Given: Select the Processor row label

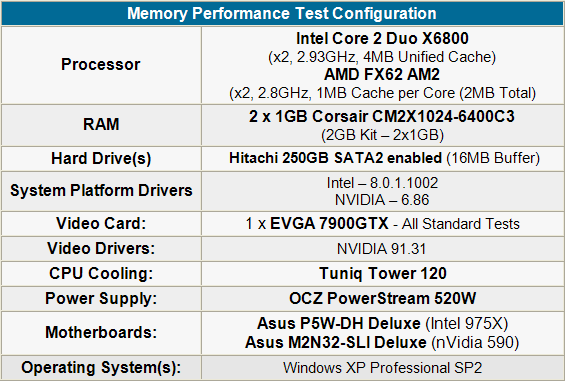Looking at the screenshot, I should [101, 65].
